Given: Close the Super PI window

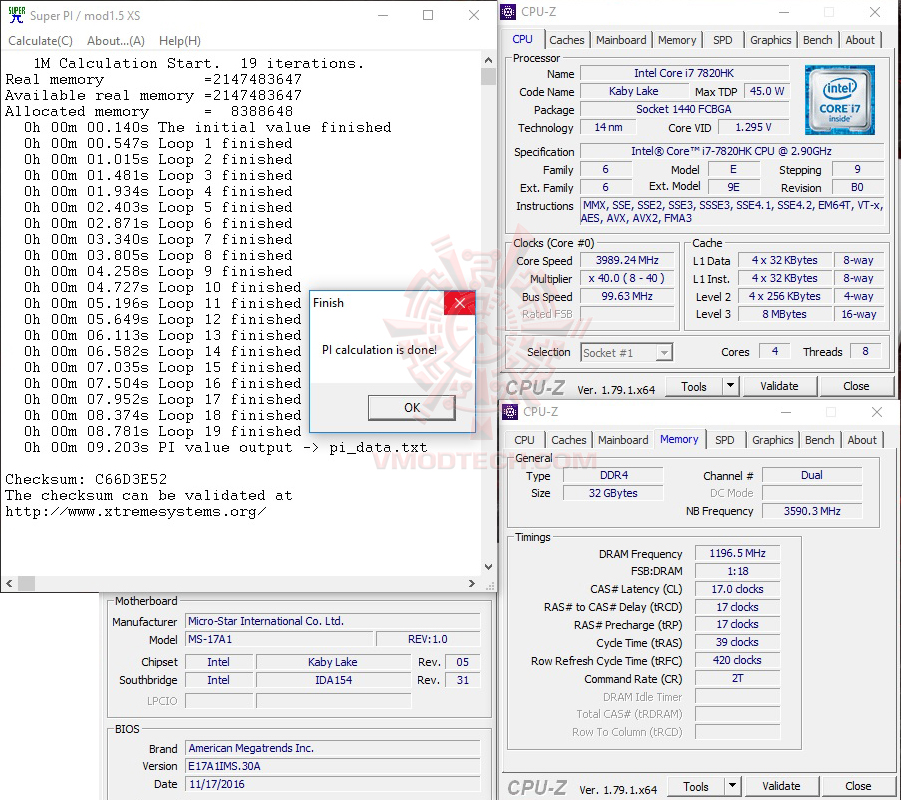Looking at the screenshot, I should click(x=473, y=15).
